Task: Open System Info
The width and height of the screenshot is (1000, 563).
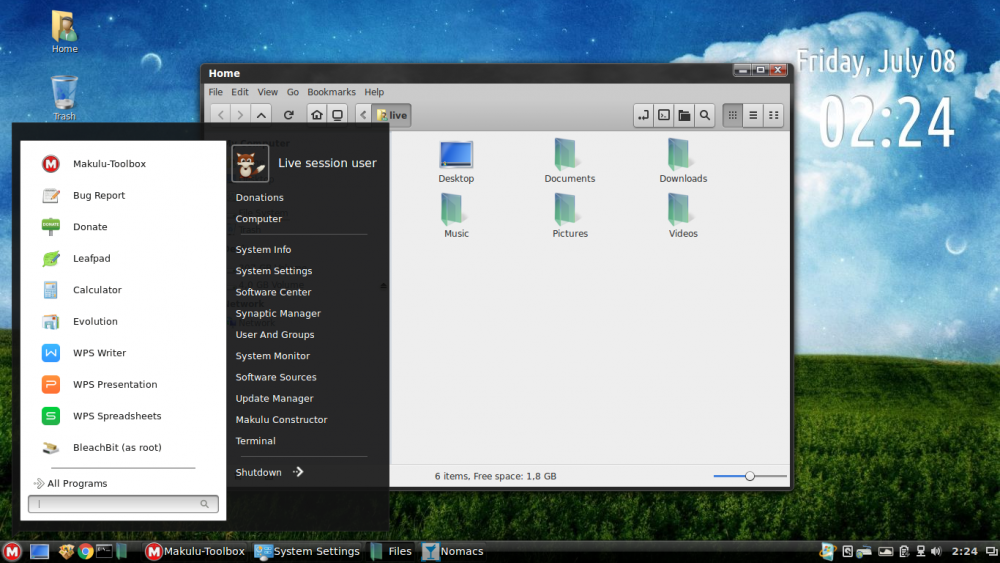Action: [x=263, y=250]
